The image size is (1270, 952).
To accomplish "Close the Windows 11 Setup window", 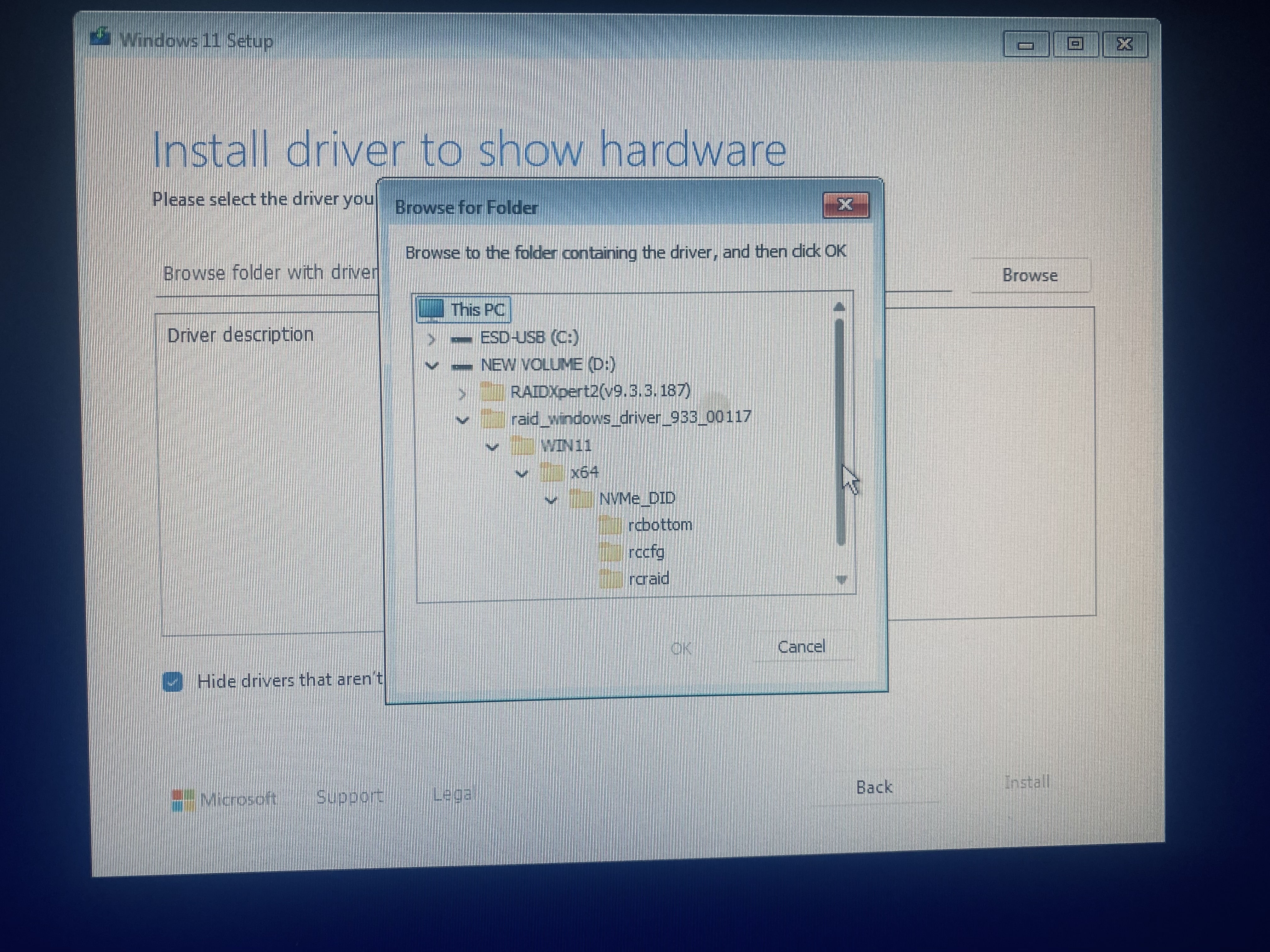I will tap(1125, 44).
